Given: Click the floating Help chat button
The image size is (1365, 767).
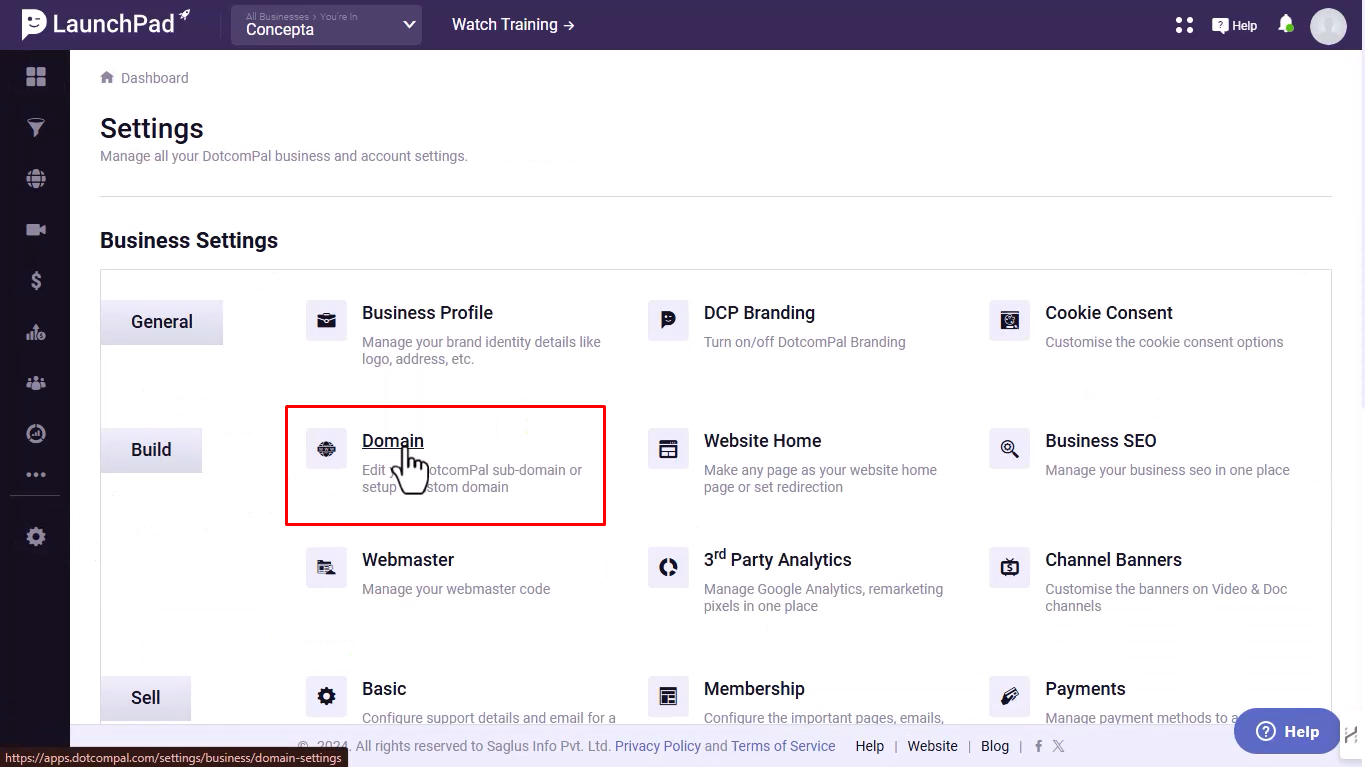Looking at the screenshot, I should (1287, 731).
